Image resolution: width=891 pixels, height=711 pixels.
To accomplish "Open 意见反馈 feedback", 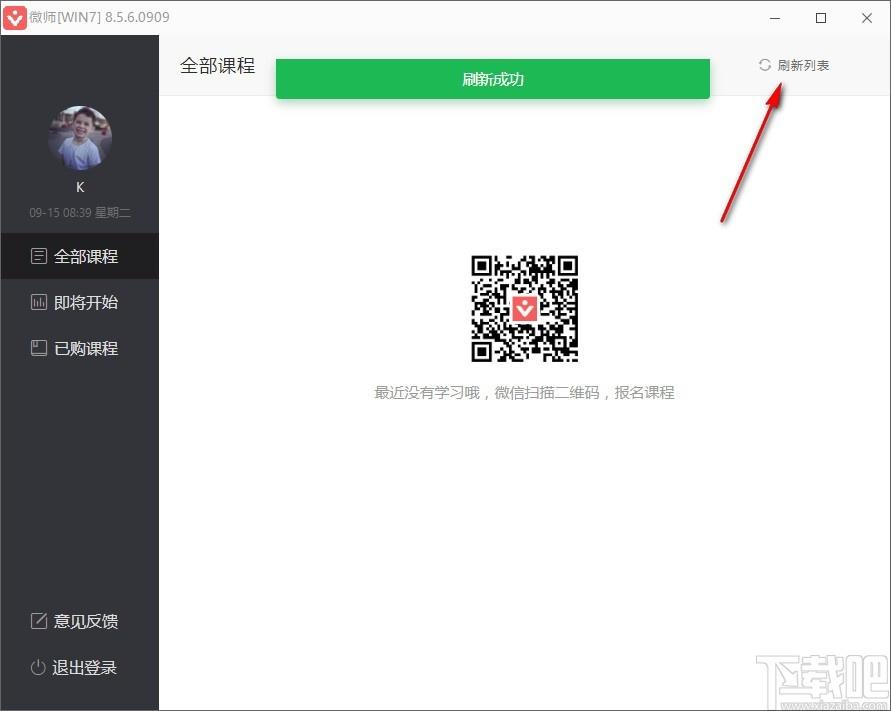I will click(80, 621).
